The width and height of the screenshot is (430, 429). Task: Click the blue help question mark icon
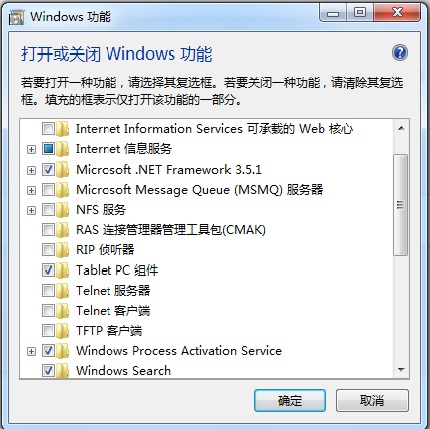click(x=400, y=53)
